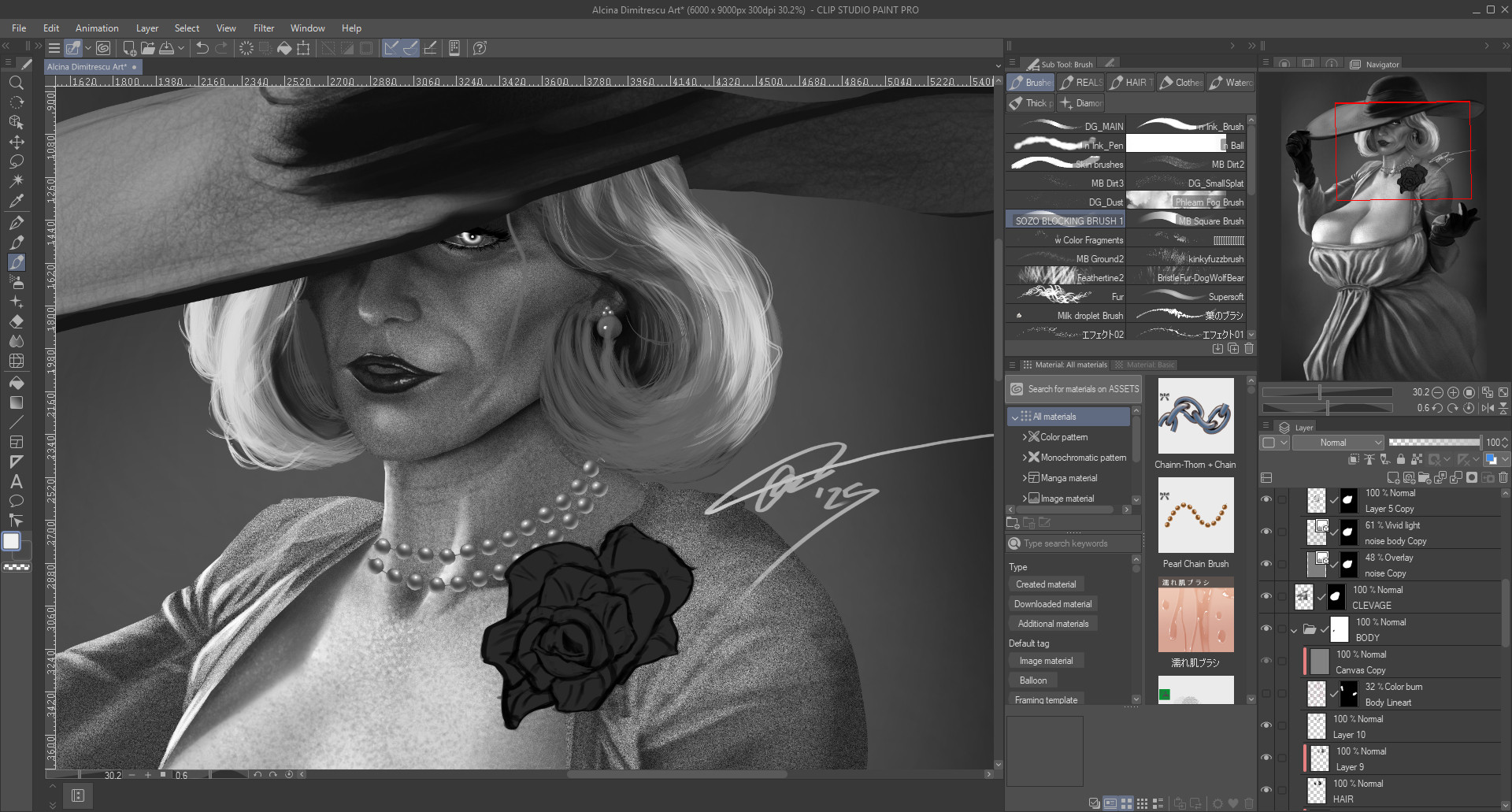Select the Zoom magnifier tool

(x=16, y=83)
